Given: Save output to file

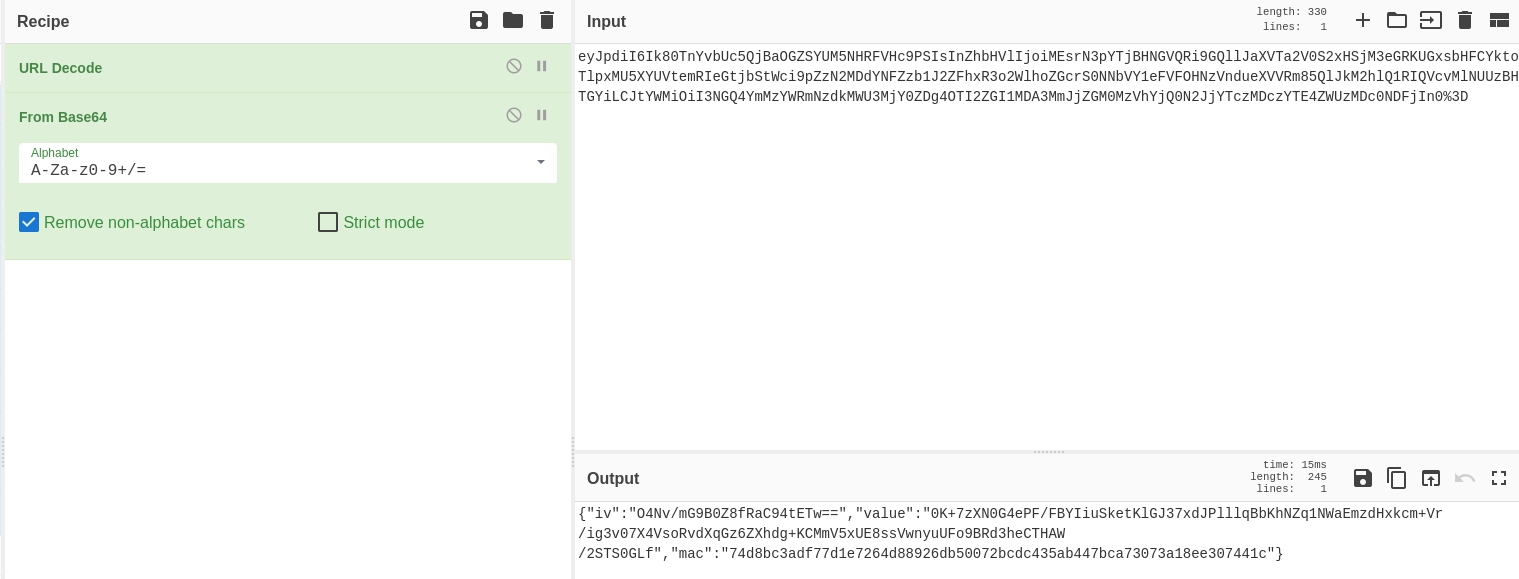Looking at the screenshot, I should [x=1363, y=478].
